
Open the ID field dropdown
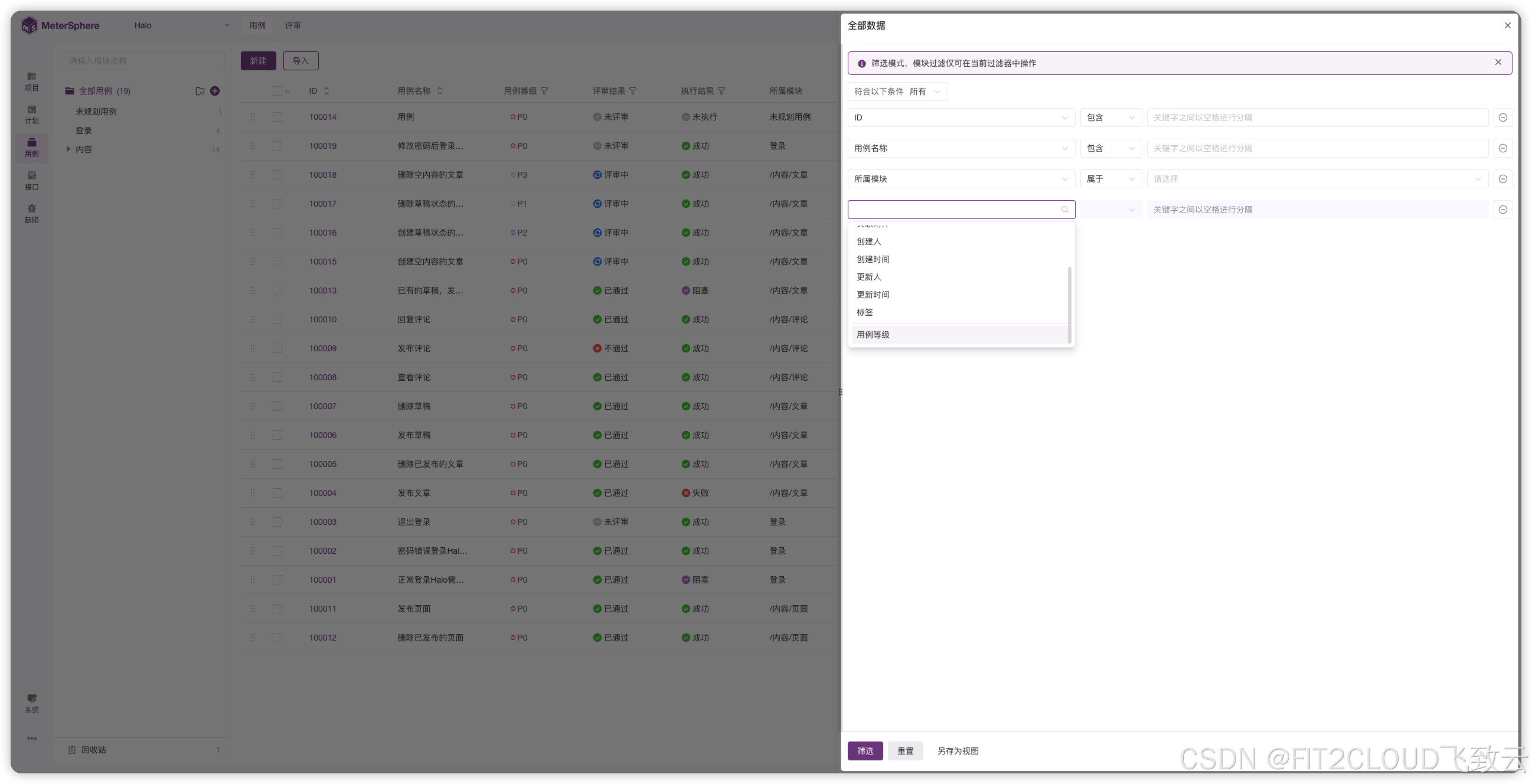coord(961,118)
